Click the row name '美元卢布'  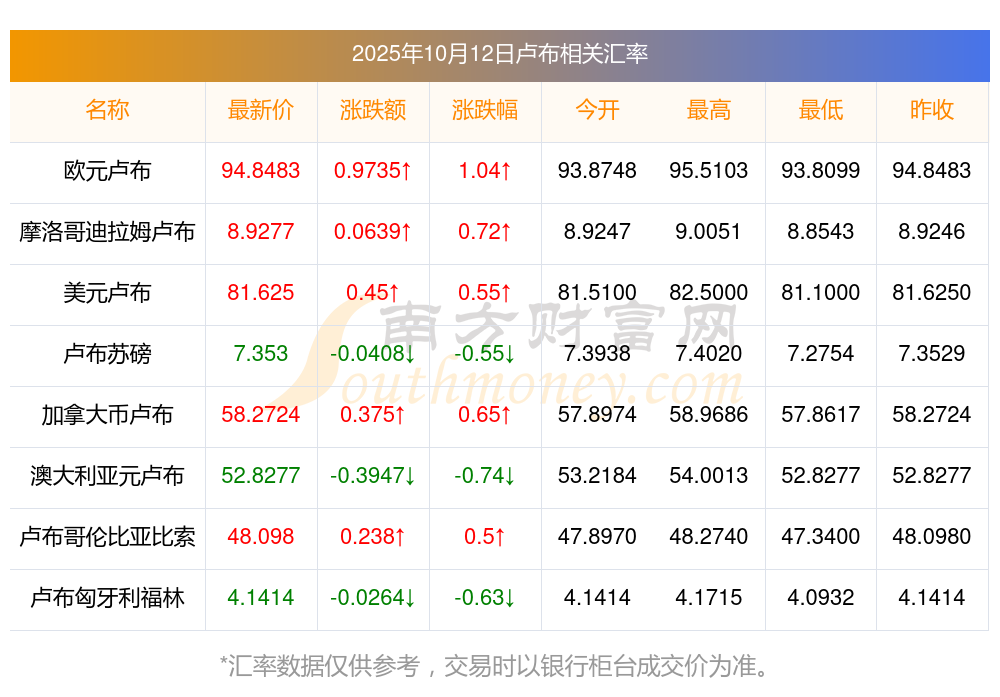click(x=107, y=293)
